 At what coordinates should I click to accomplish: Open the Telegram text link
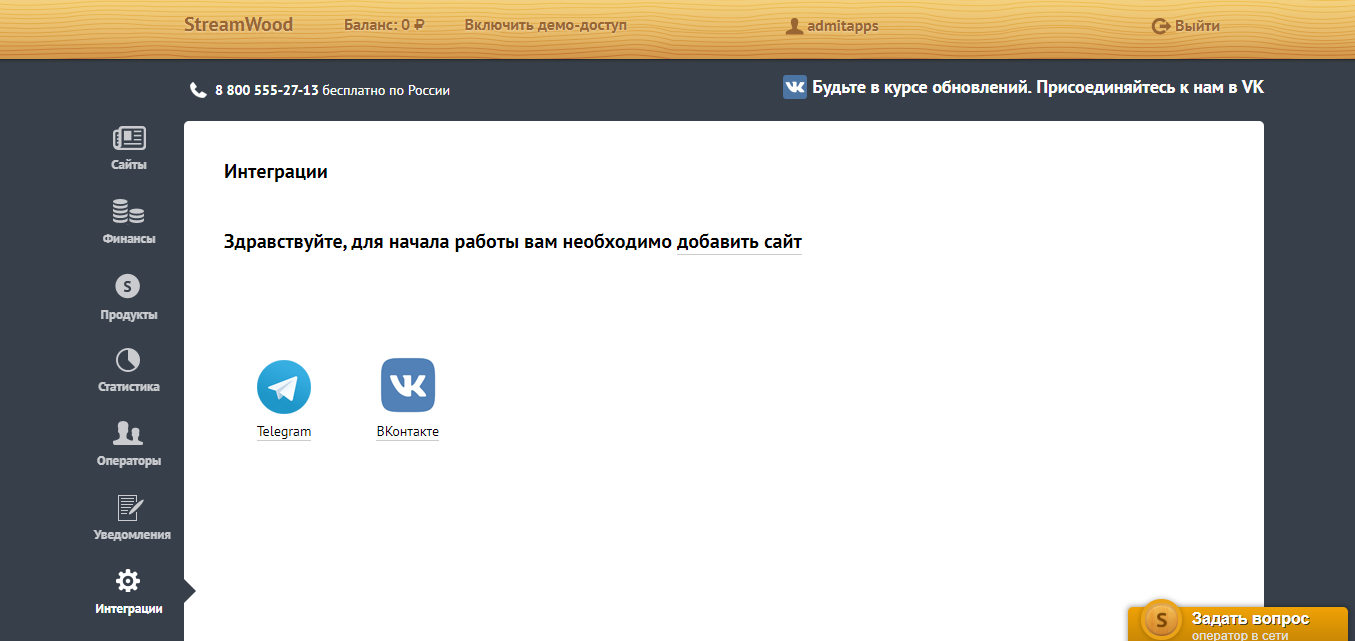point(284,432)
